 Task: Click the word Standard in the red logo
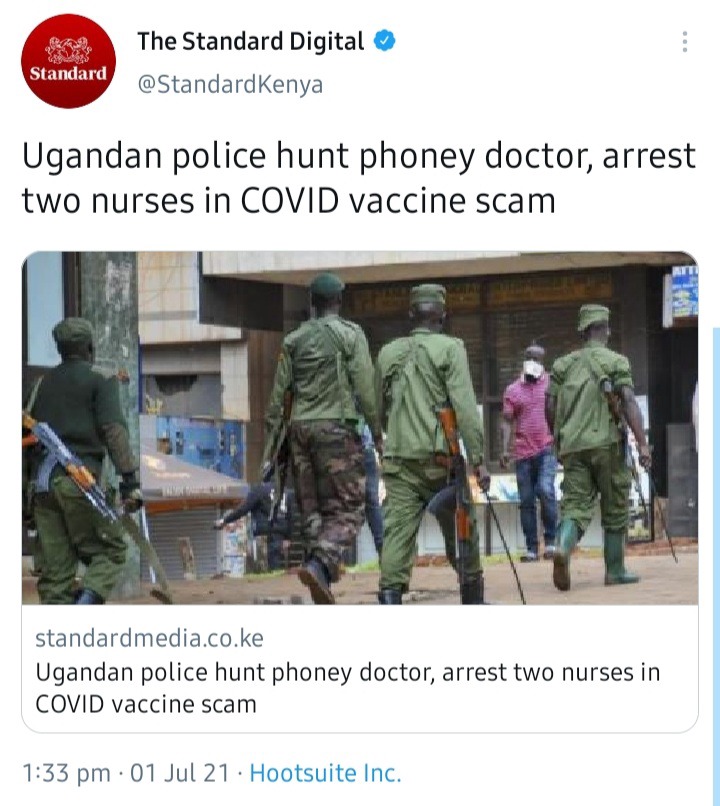point(68,74)
